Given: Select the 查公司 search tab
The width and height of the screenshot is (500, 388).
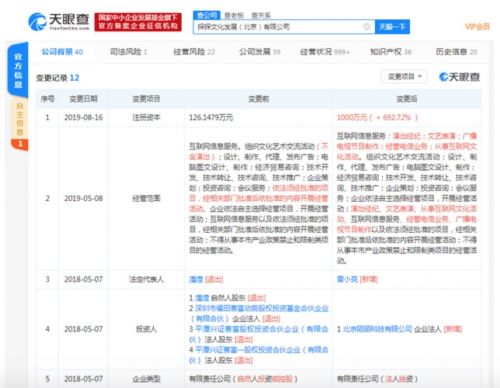Looking at the screenshot, I should (207, 15).
